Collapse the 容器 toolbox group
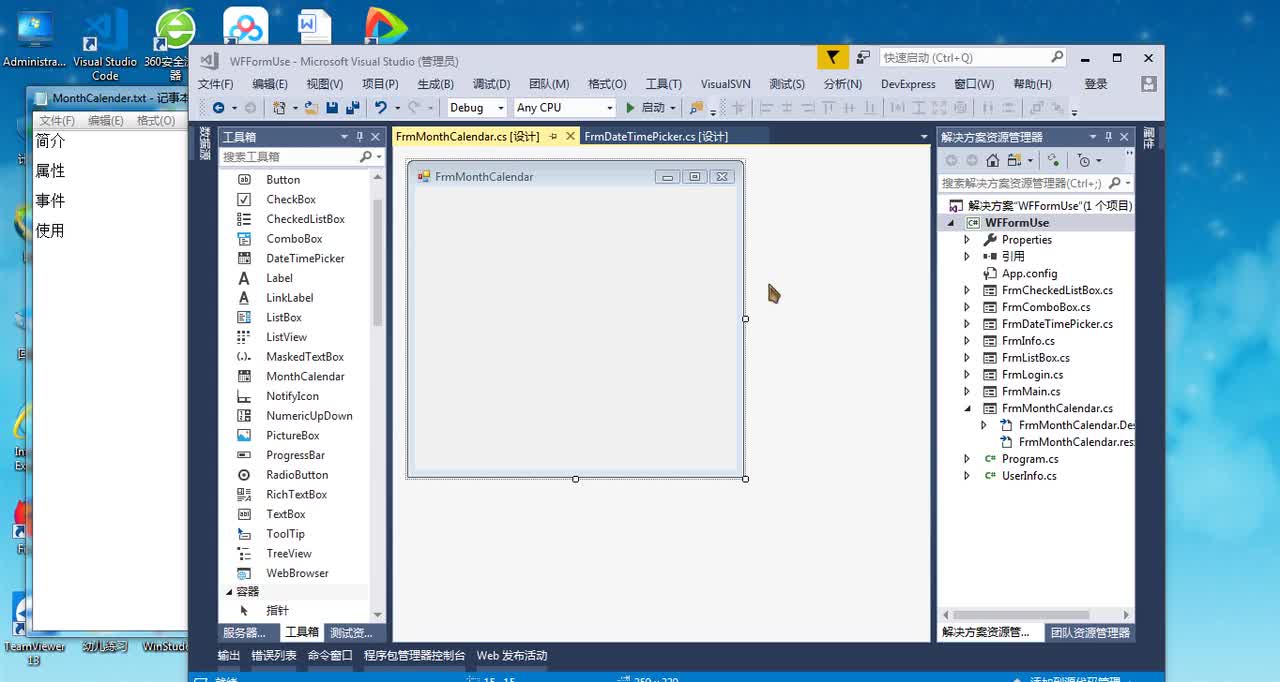The height and width of the screenshot is (682, 1280). (x=229, y=592)
